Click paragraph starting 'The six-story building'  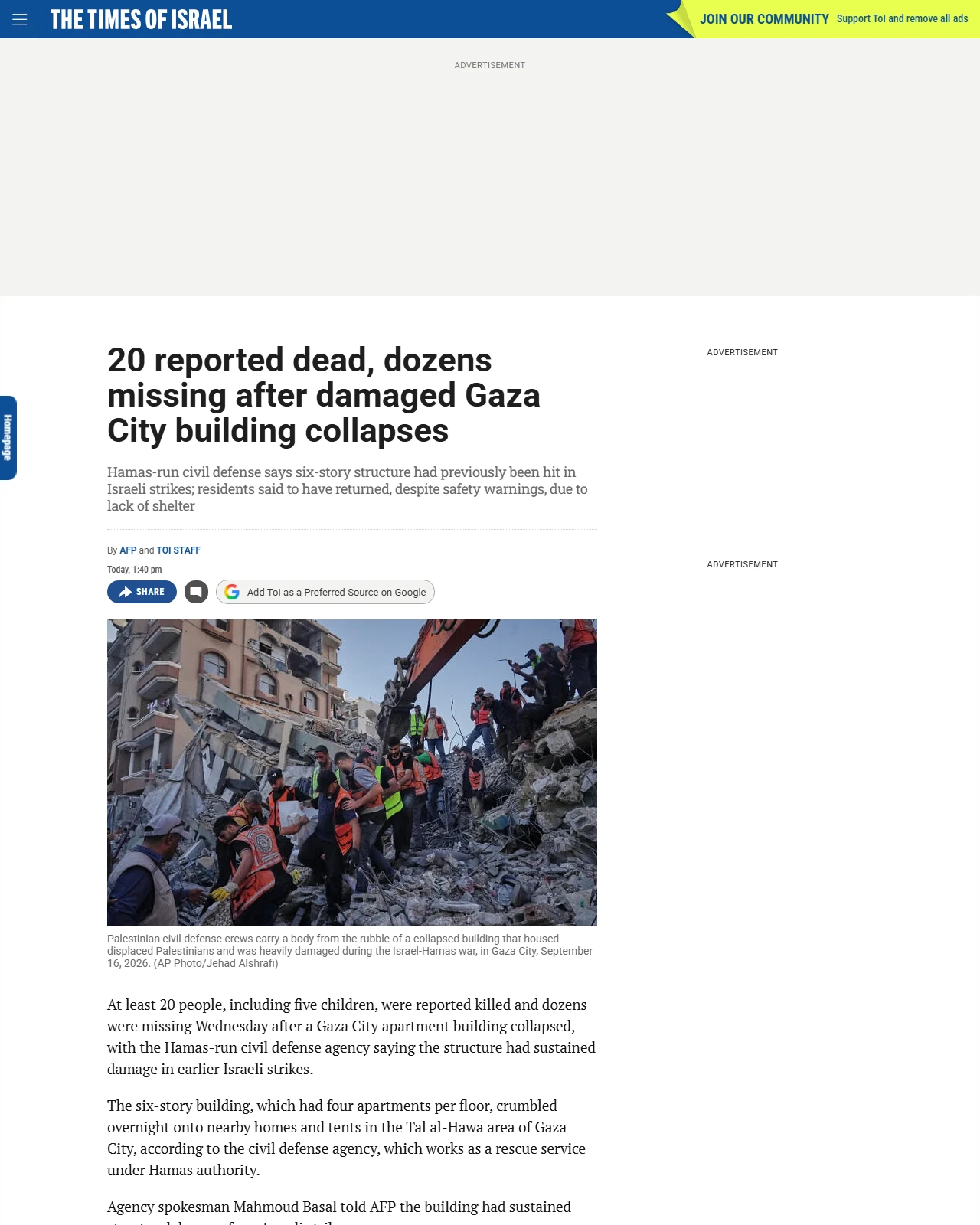click(346, 1138)
